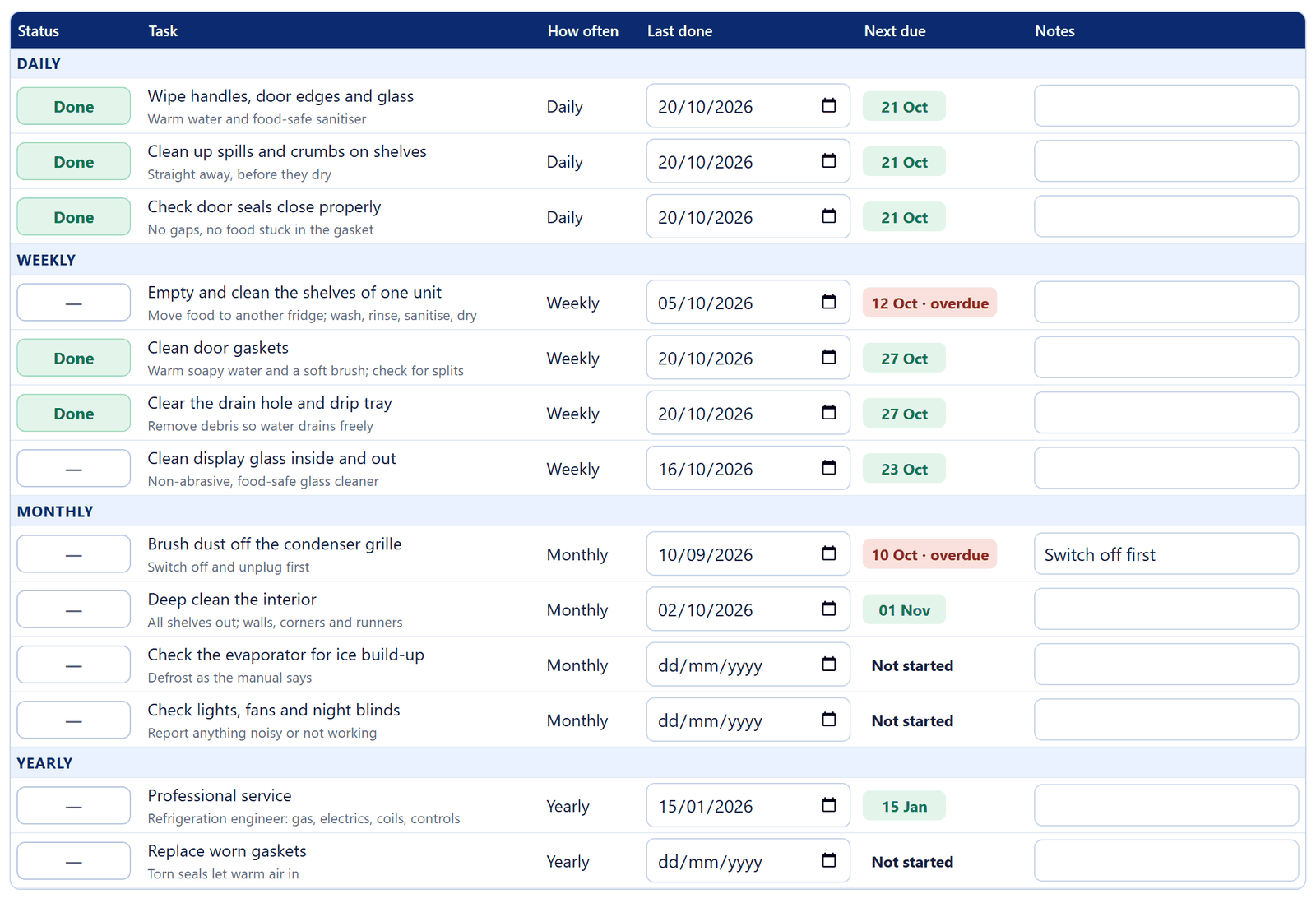This screenshot has width=1316, height=903.
Task: Toggle Done status for Check door seals task
Action: coord(73,216)
